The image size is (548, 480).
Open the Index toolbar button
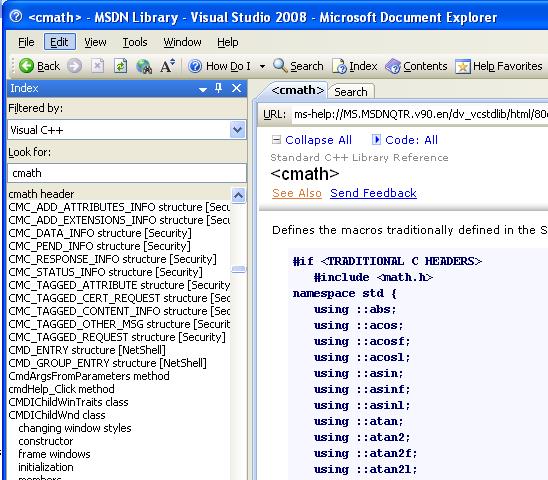click(x=355, y=66)
